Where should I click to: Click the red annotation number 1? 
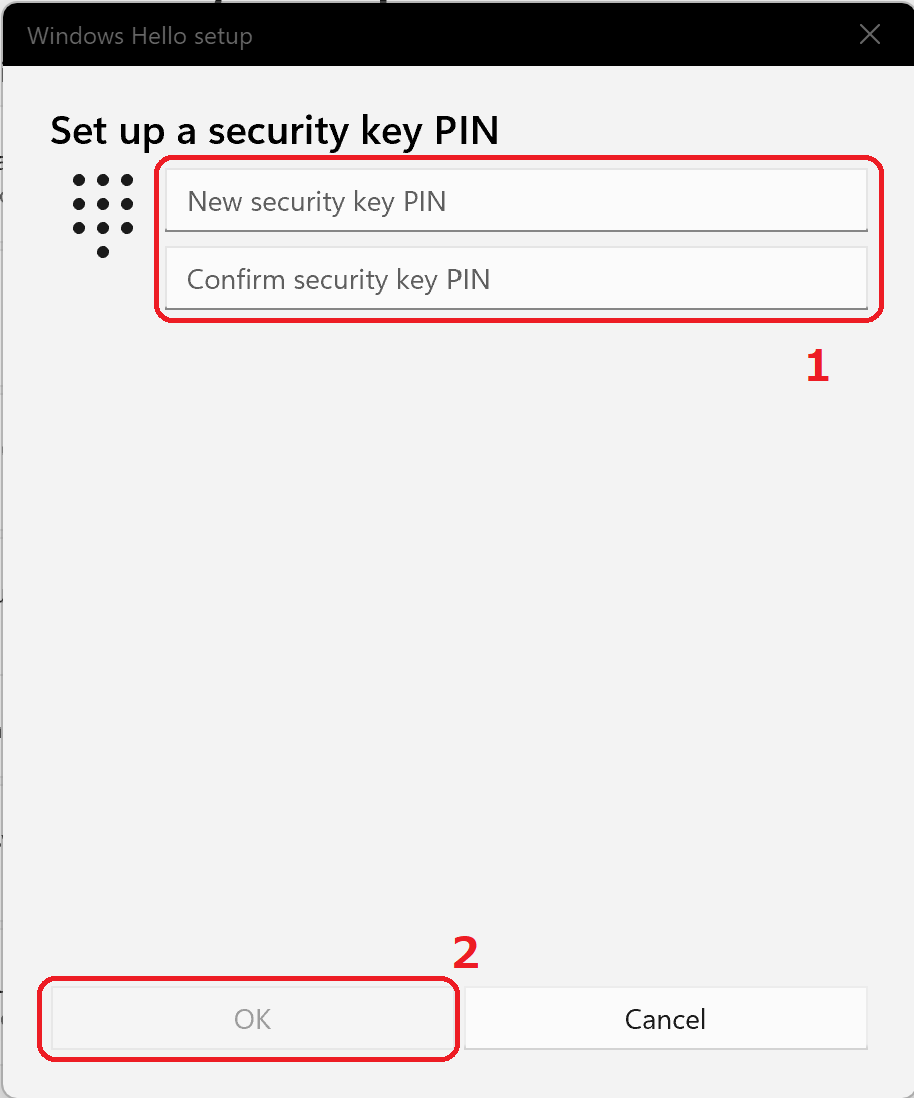(x=817, y=367)
